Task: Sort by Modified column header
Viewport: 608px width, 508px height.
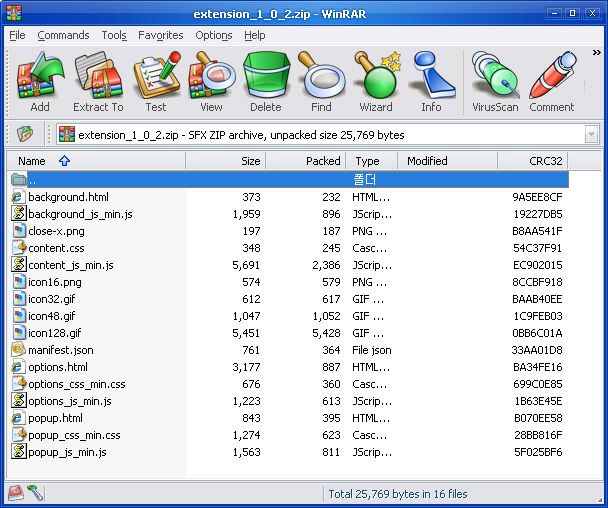Action: (447, 161)
